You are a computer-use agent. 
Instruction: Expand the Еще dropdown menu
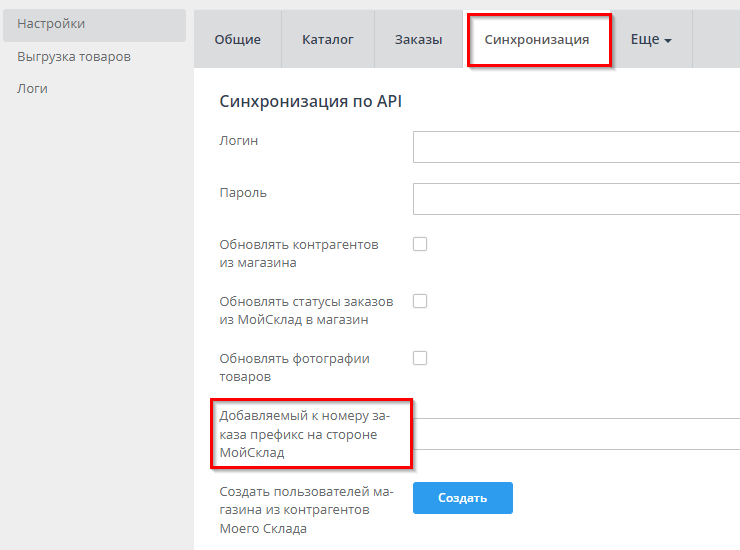(x=650, y=40)
